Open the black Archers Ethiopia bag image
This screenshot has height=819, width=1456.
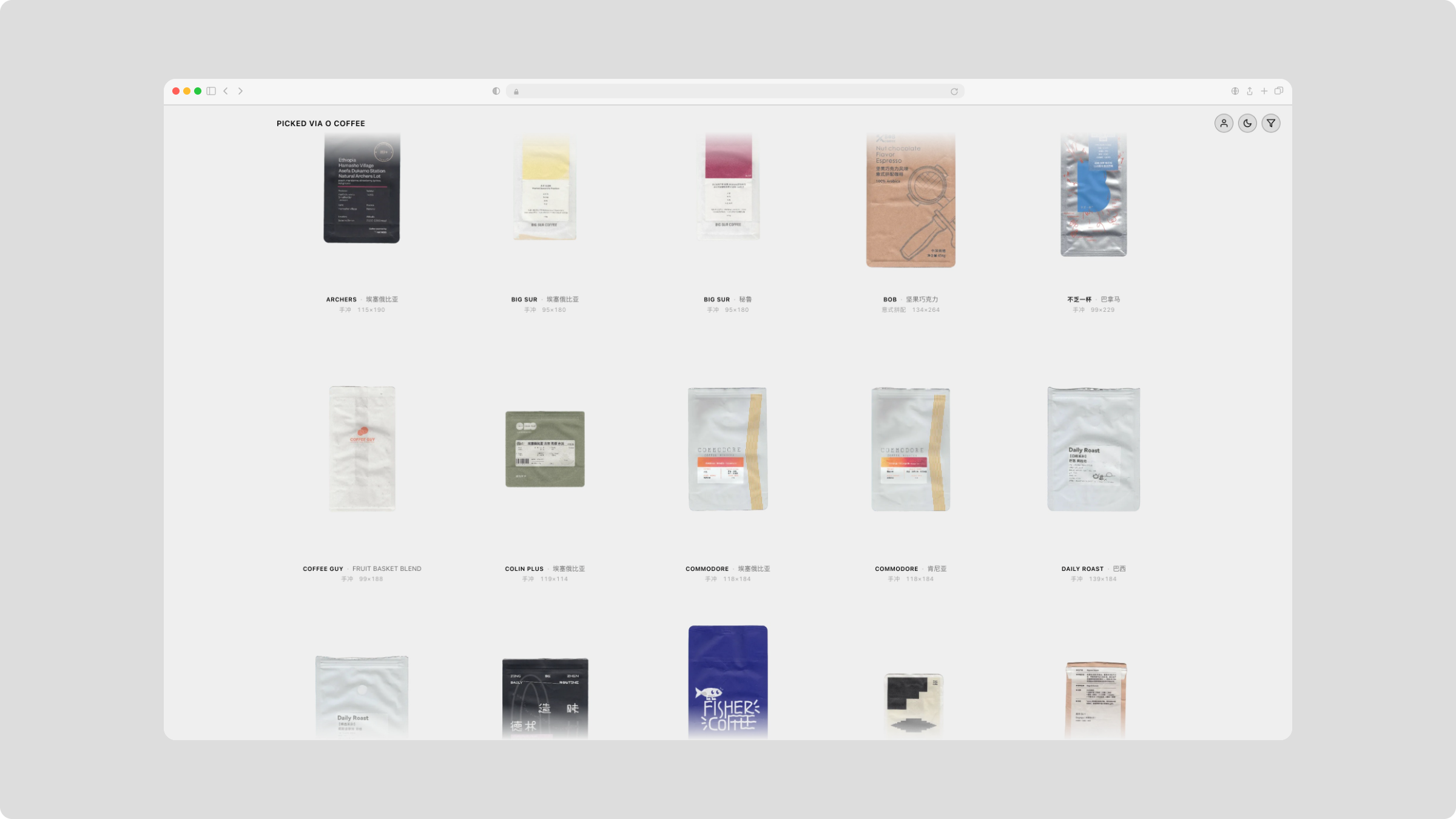tap(362, 188)
